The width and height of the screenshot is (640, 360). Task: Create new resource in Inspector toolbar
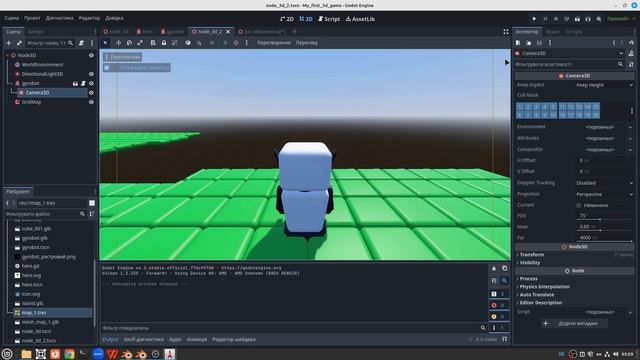518,42
